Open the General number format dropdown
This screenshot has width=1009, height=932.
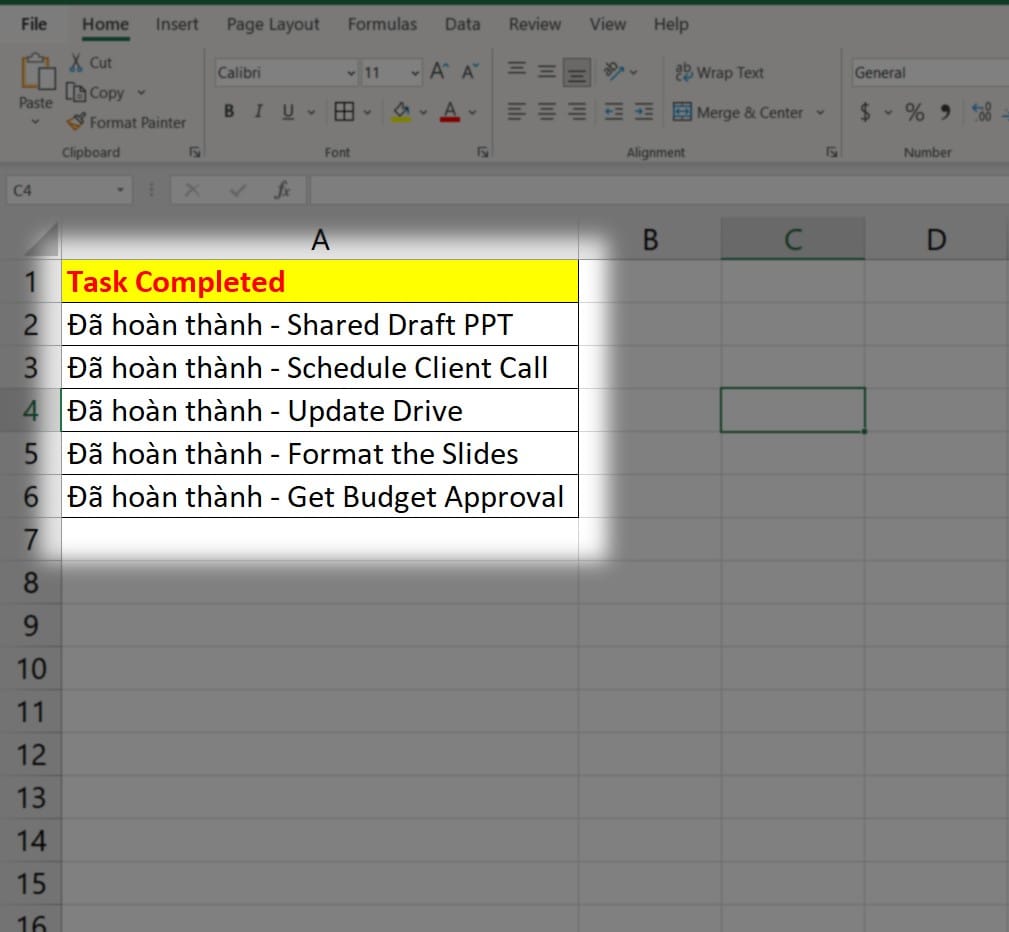tap(925, 73)
